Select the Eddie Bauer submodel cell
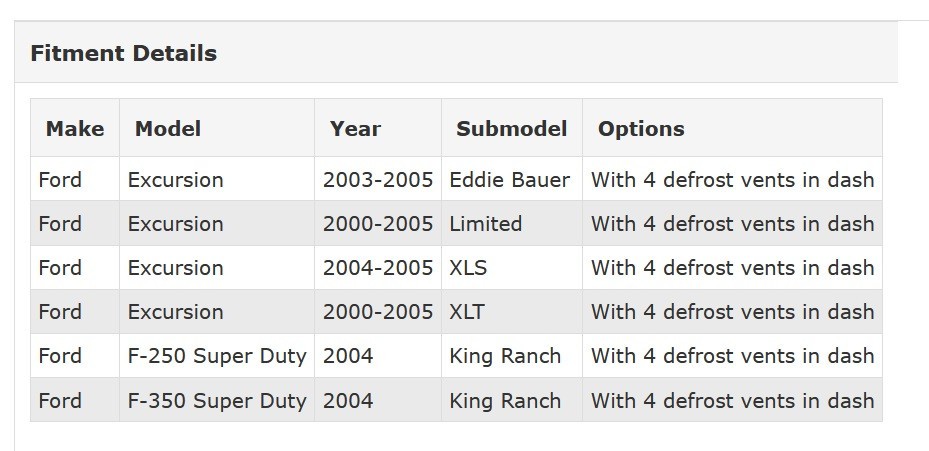929x451 pixels. [x=510, y=180]
